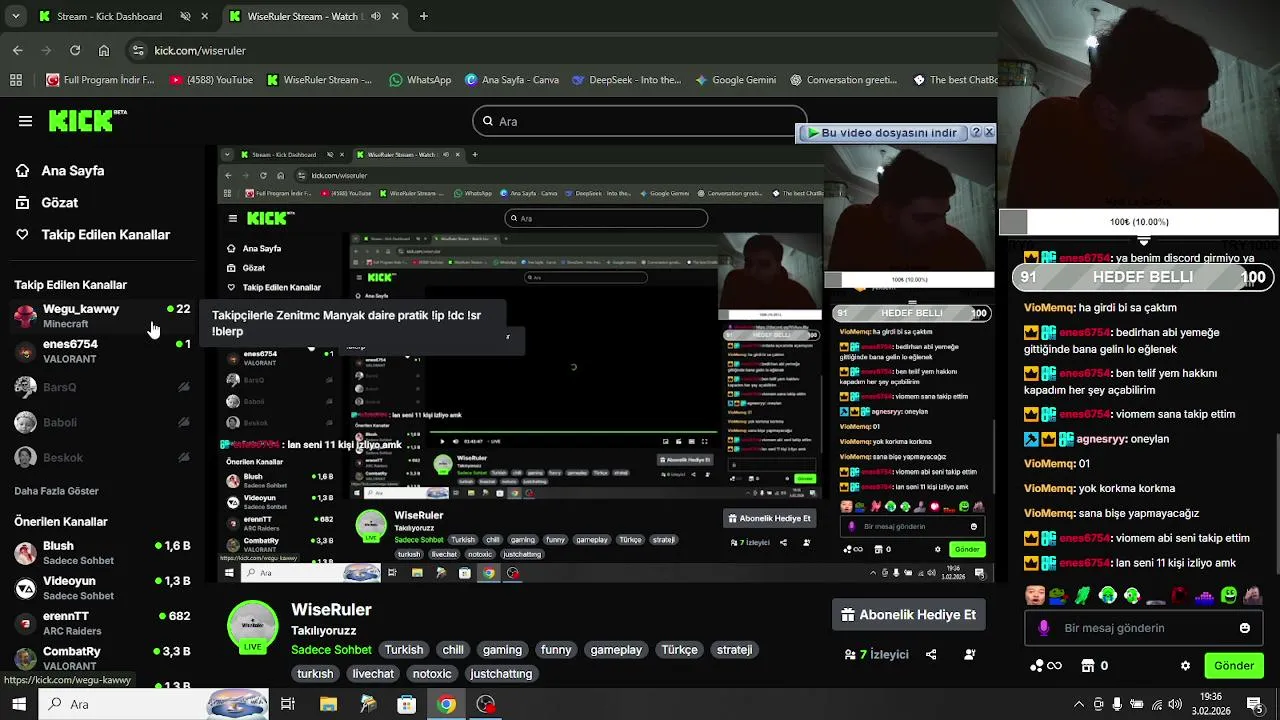The image size is (1280, 720).
Task: Click the green Gönder send button
Action: (x=1233, y=666)
